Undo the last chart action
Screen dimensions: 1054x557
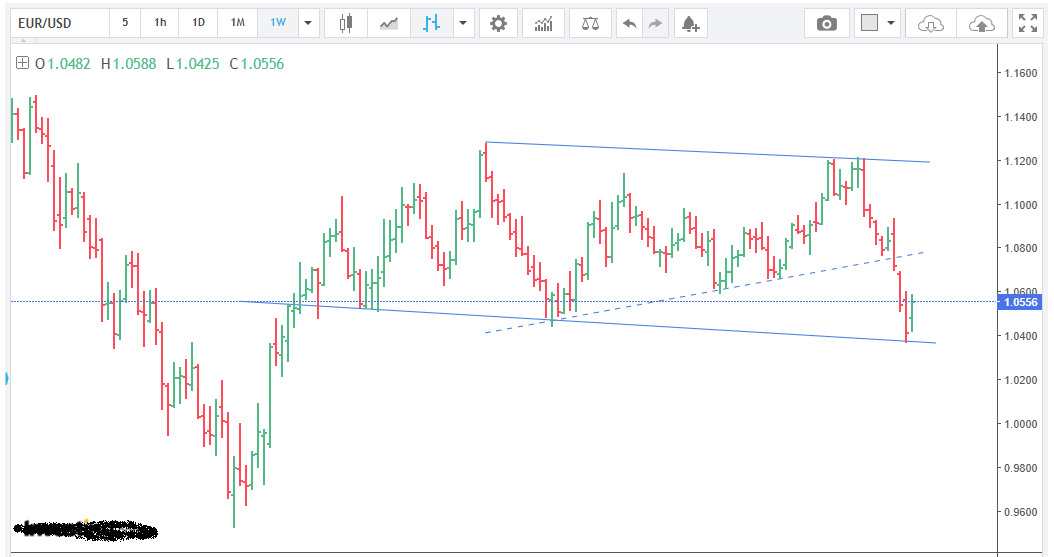pyautogui.click(x=628, y=23)
